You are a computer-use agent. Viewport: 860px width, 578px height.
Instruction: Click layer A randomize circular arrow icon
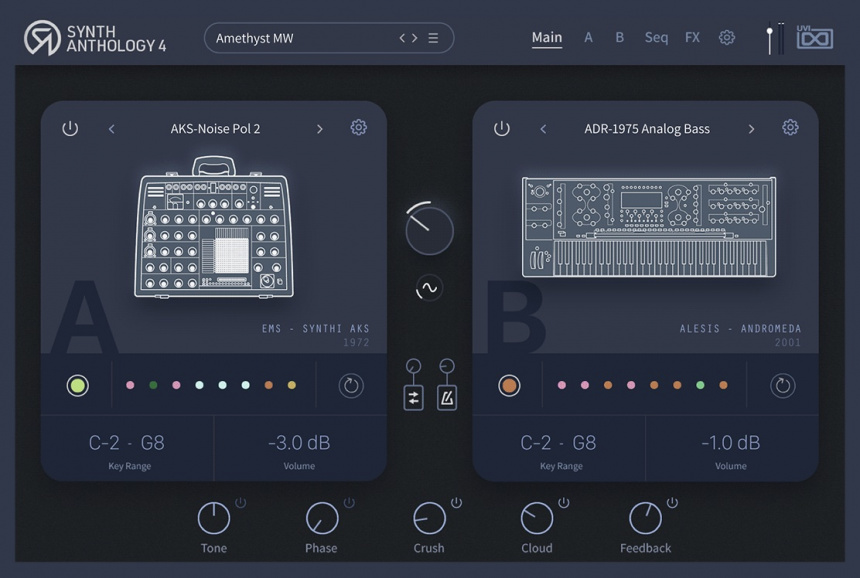[351, 386]
